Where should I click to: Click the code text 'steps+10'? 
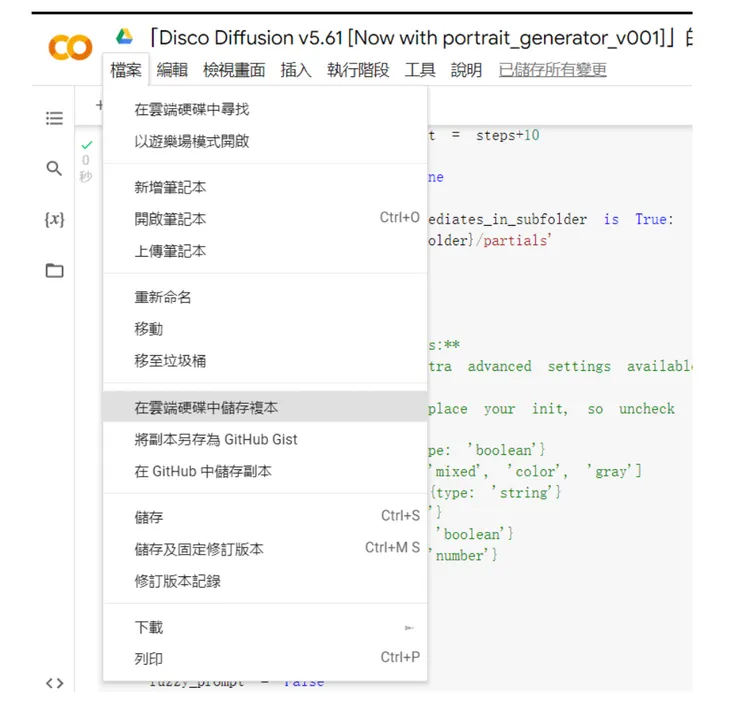(507, 135)
